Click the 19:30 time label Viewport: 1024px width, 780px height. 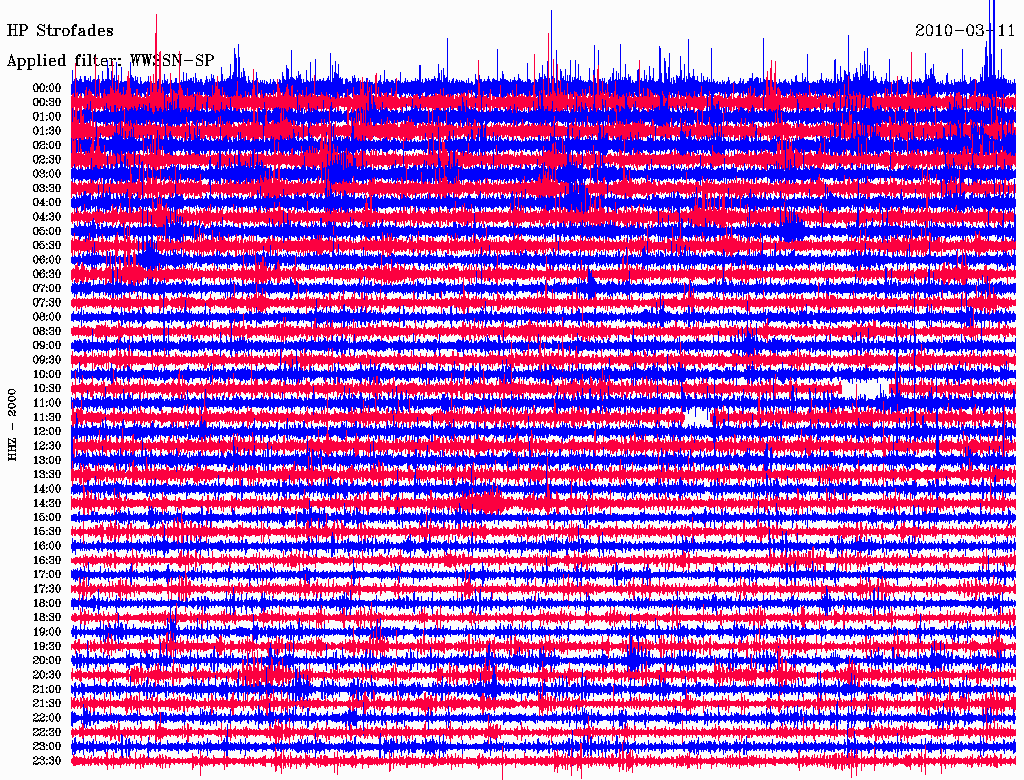click(47, 647)
